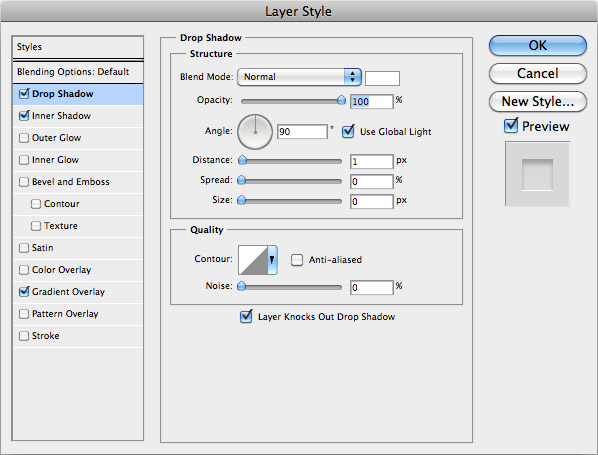This screenshot has width=598, height=455.
Task: Open the Blend Mode dropdown
Action: point(299,77)
